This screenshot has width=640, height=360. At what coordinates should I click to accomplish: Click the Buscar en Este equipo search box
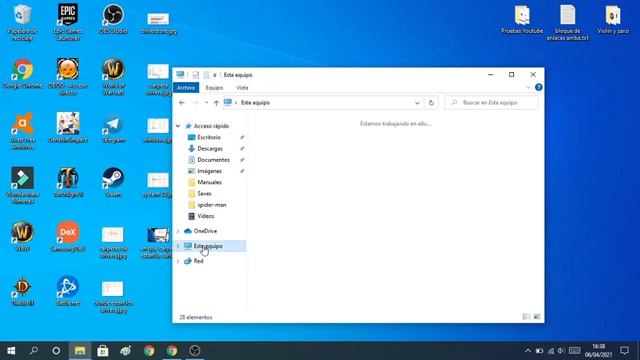(x=491, y=103)
